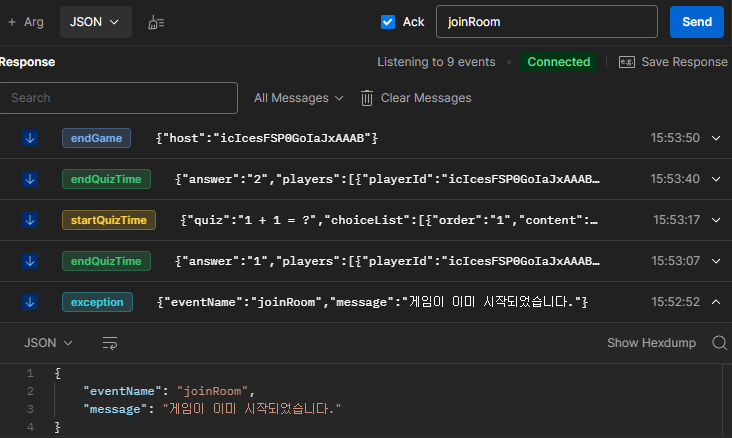Open Listening to 9 events

(436, 62)
